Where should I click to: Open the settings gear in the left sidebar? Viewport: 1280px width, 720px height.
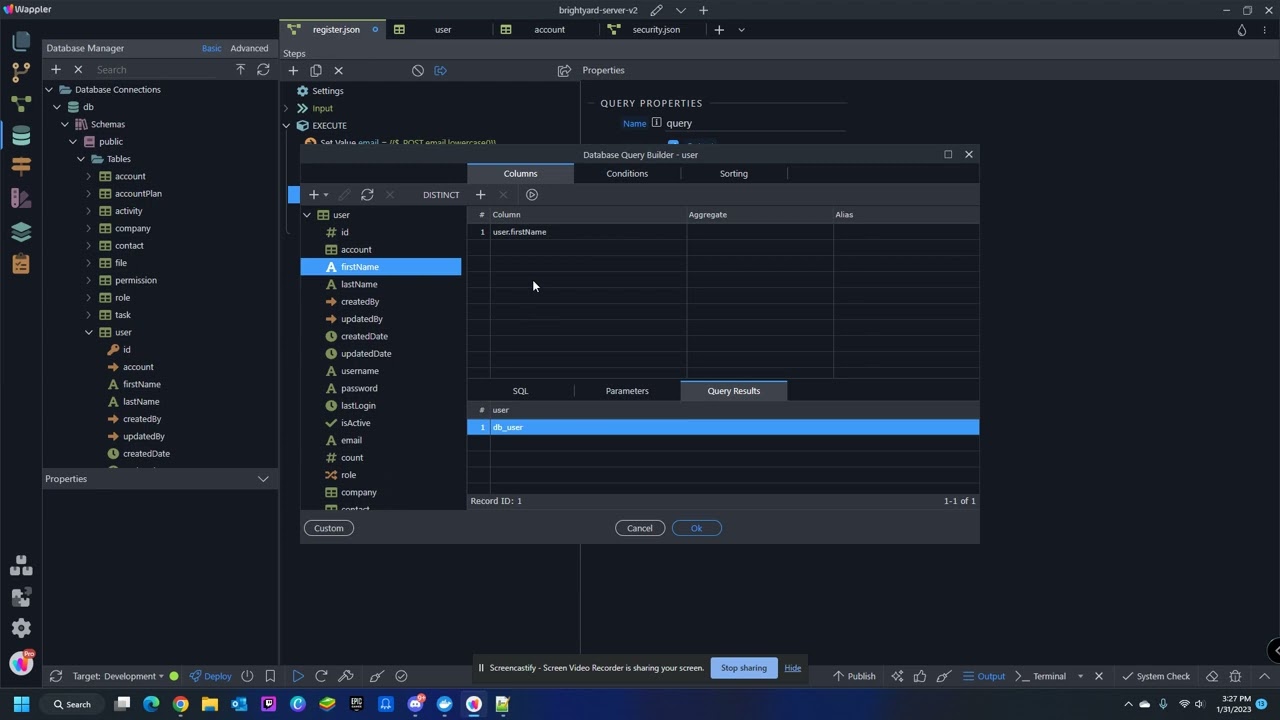click(x=21, y=628)
